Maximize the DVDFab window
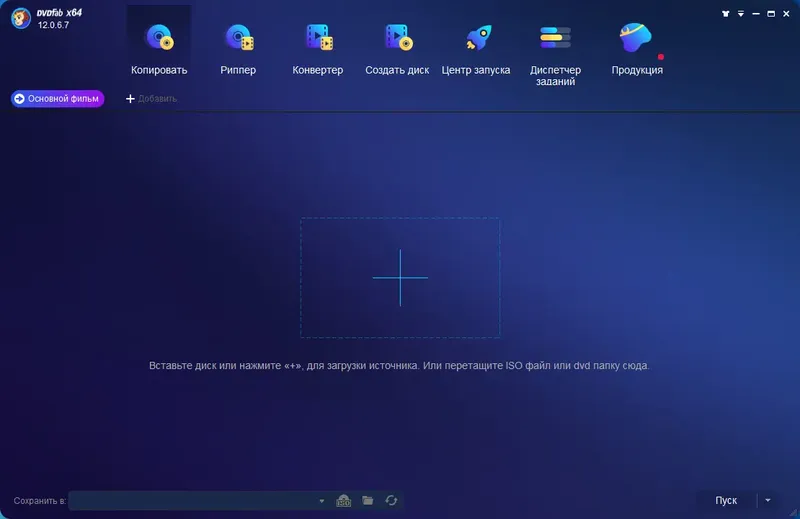The image size is (800, 519). pos(771,14)
